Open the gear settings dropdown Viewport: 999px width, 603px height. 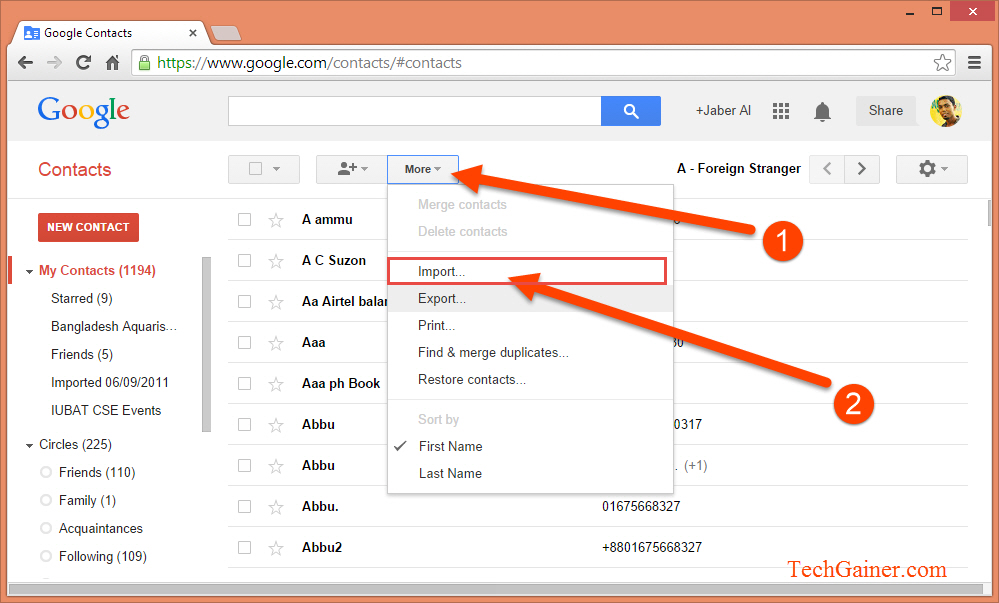click(x=930, y=169)
